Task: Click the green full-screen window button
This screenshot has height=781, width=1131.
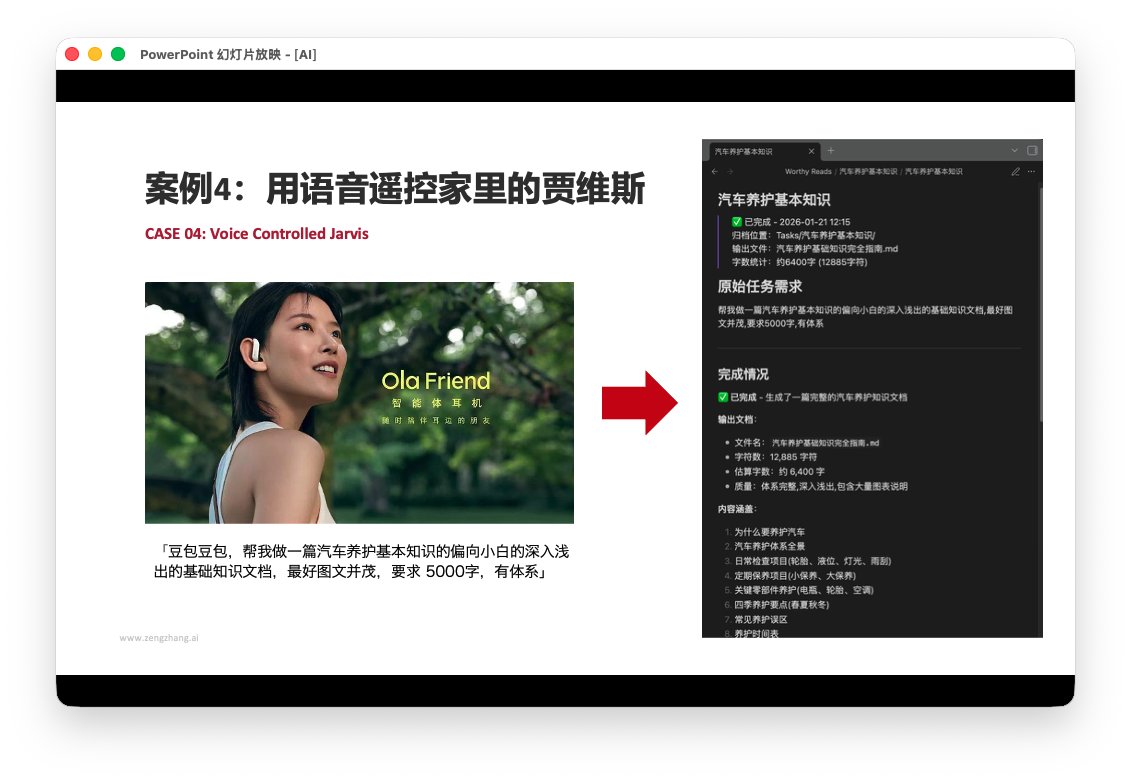Action: 118,54
